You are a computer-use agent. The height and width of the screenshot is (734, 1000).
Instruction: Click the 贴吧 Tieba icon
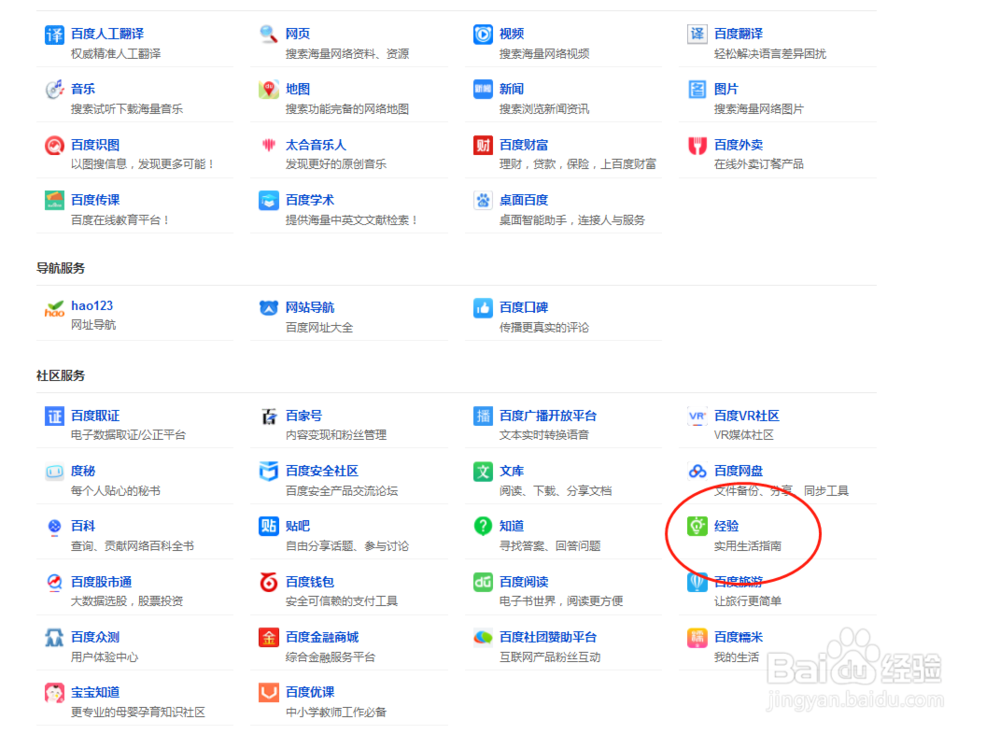[267, 526]
